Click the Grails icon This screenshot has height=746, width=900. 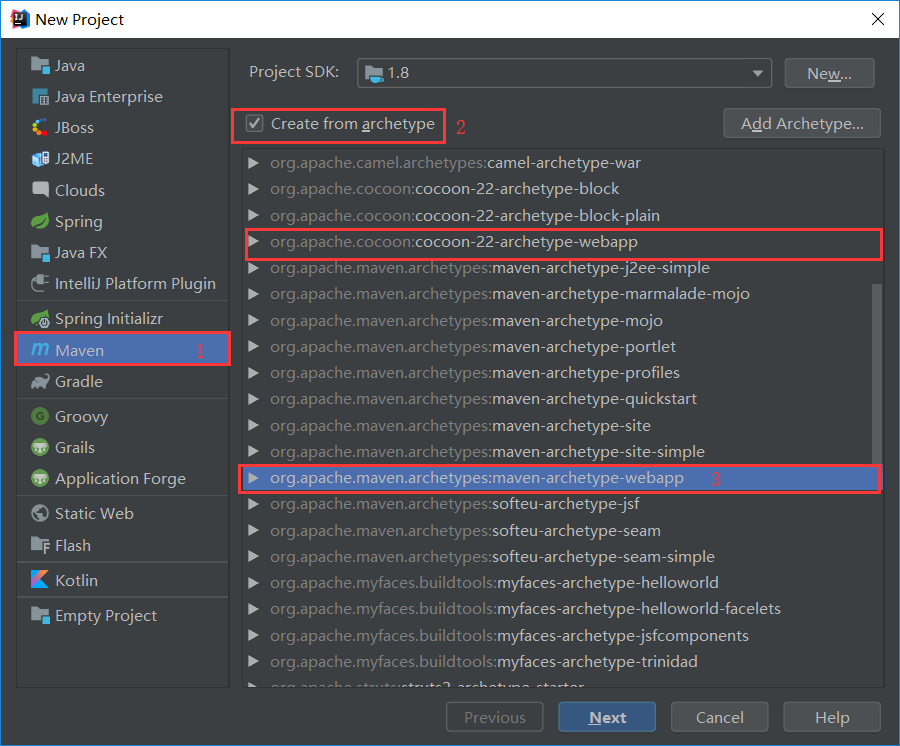click(x=40, y=447)
